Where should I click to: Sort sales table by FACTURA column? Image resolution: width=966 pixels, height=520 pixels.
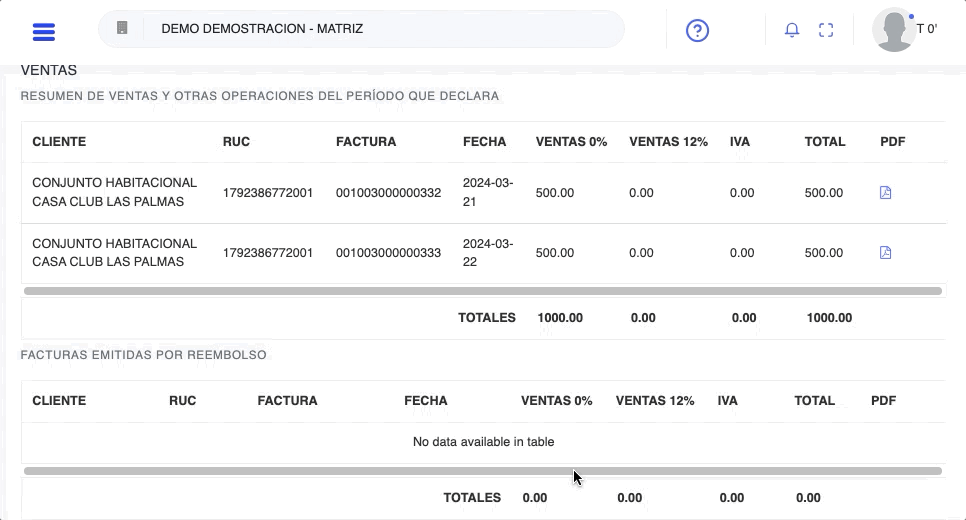point(366,142)
